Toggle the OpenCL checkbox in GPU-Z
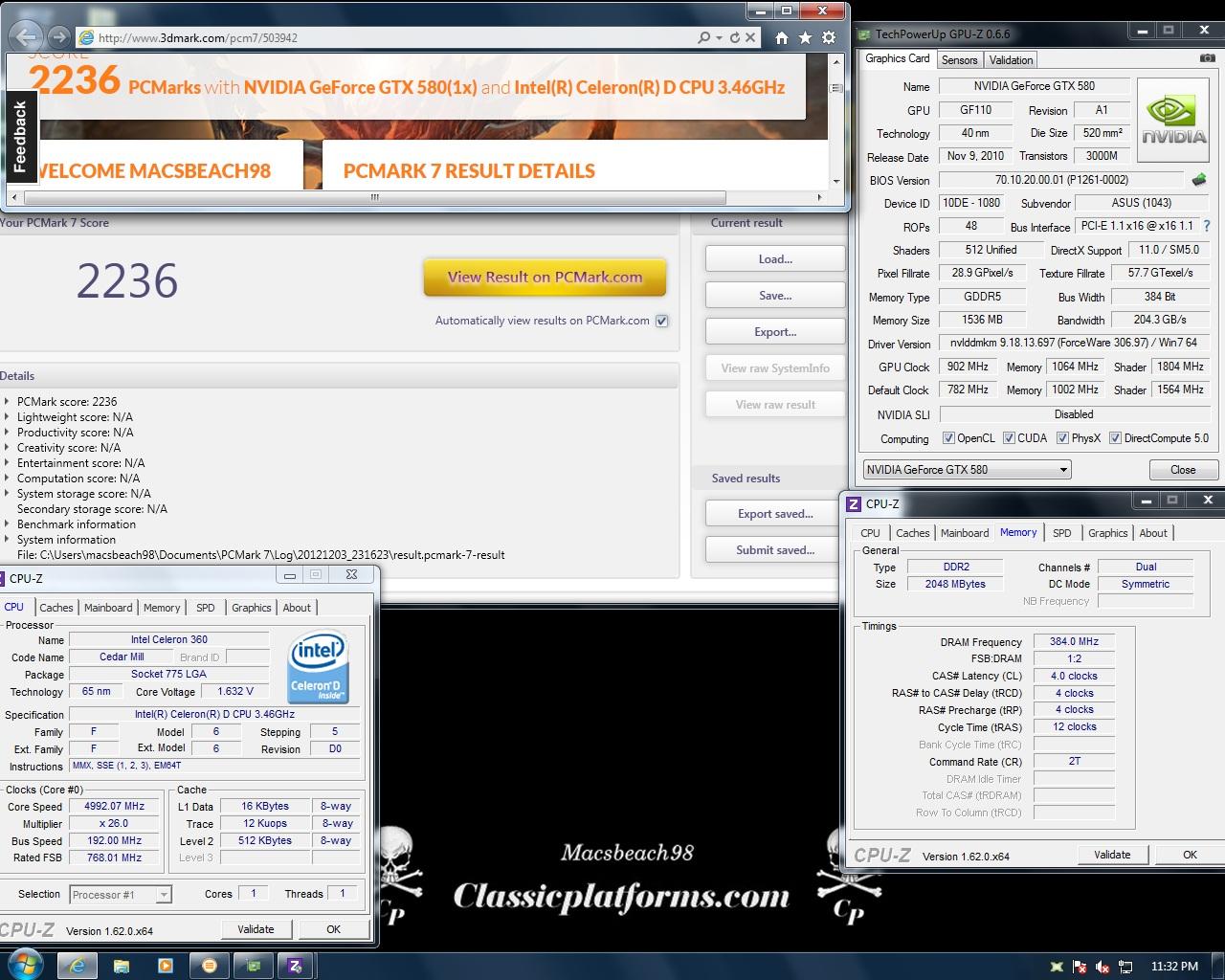1225x980 pixels. (x=948, y=438)
